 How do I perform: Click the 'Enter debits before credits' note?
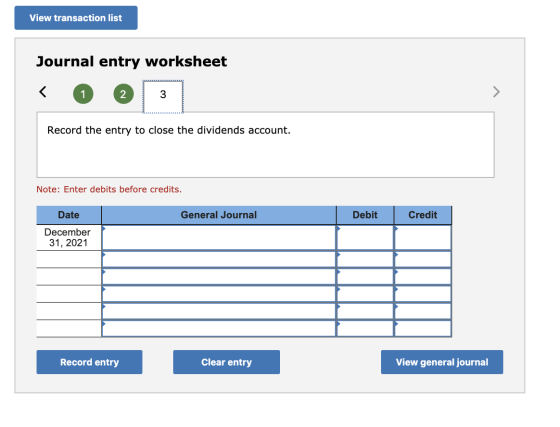coord(109,189)
